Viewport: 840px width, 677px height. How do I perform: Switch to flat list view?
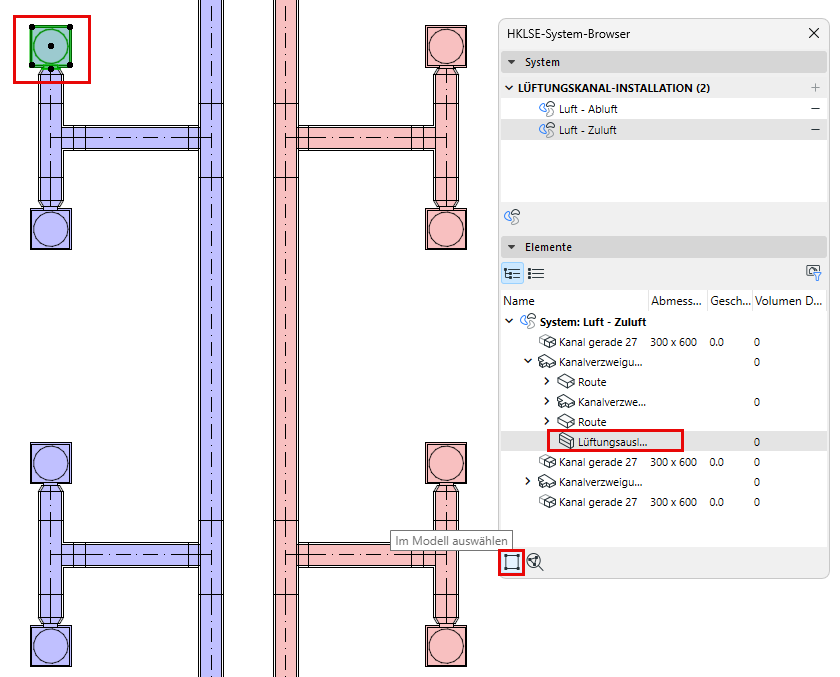(536, 273)
